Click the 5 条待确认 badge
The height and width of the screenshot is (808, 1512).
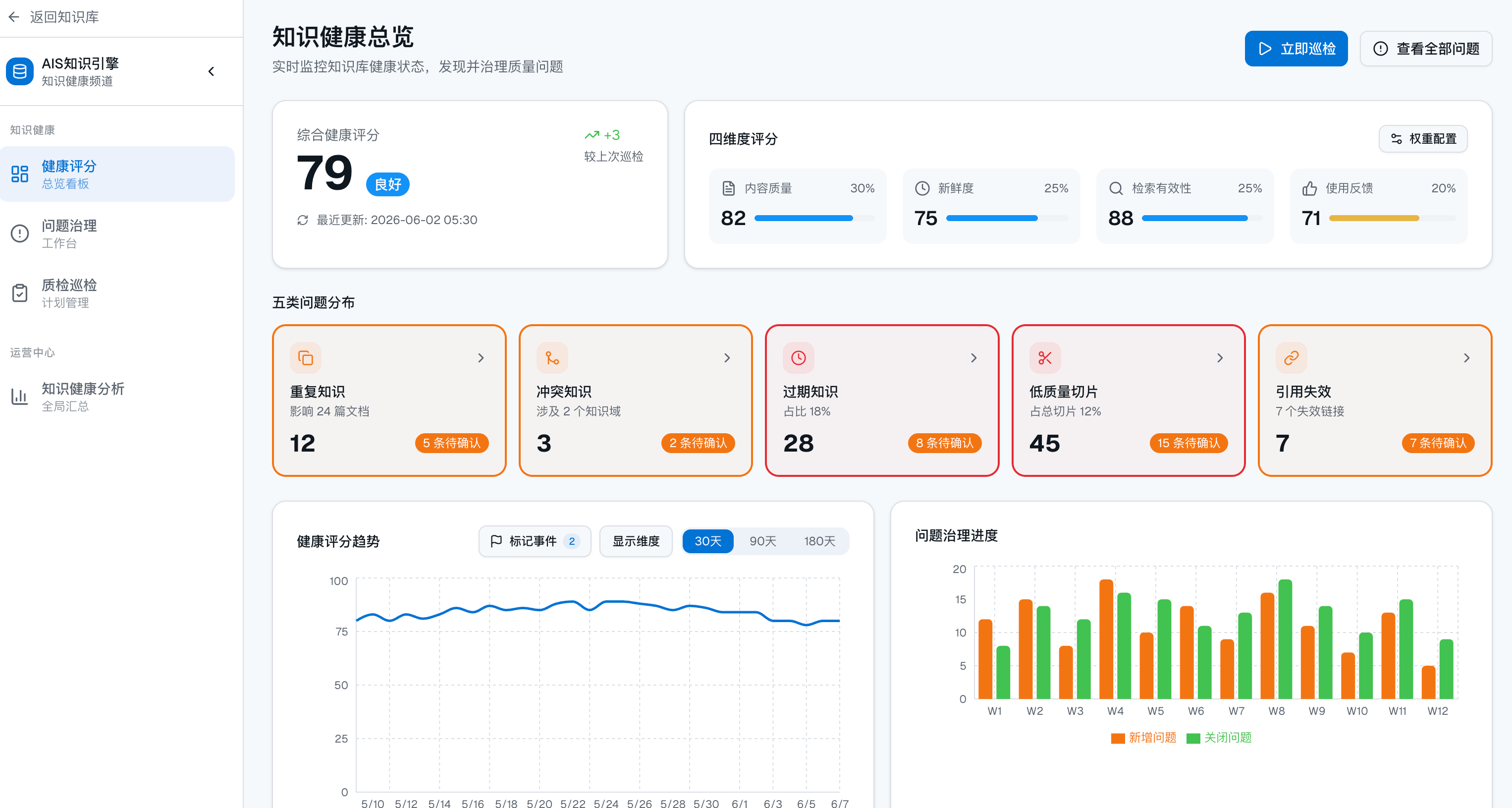[x=452, y=443]
